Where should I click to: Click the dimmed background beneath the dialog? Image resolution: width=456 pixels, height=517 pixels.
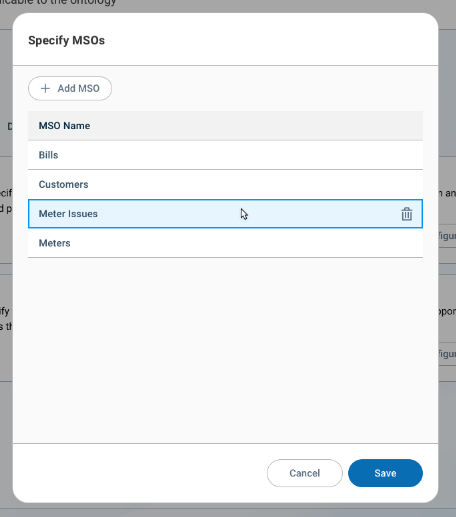tap(228, 511)
